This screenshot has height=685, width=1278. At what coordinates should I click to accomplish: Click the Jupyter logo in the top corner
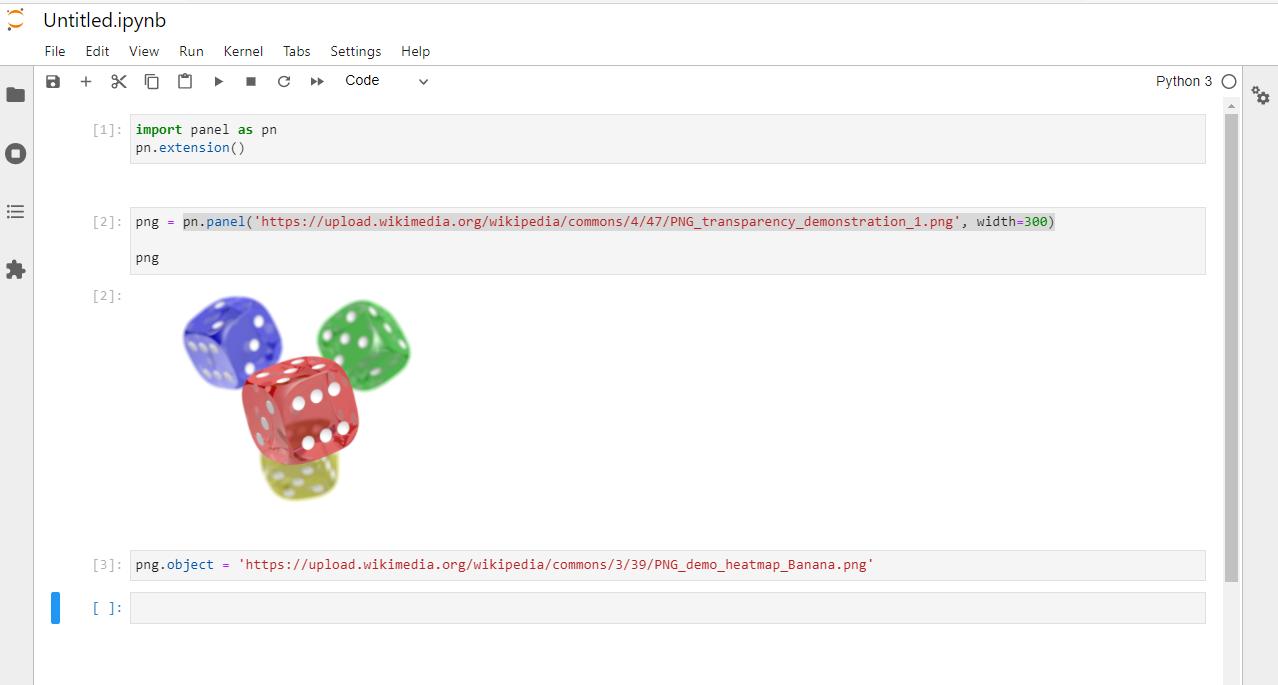tap(17, 18)
